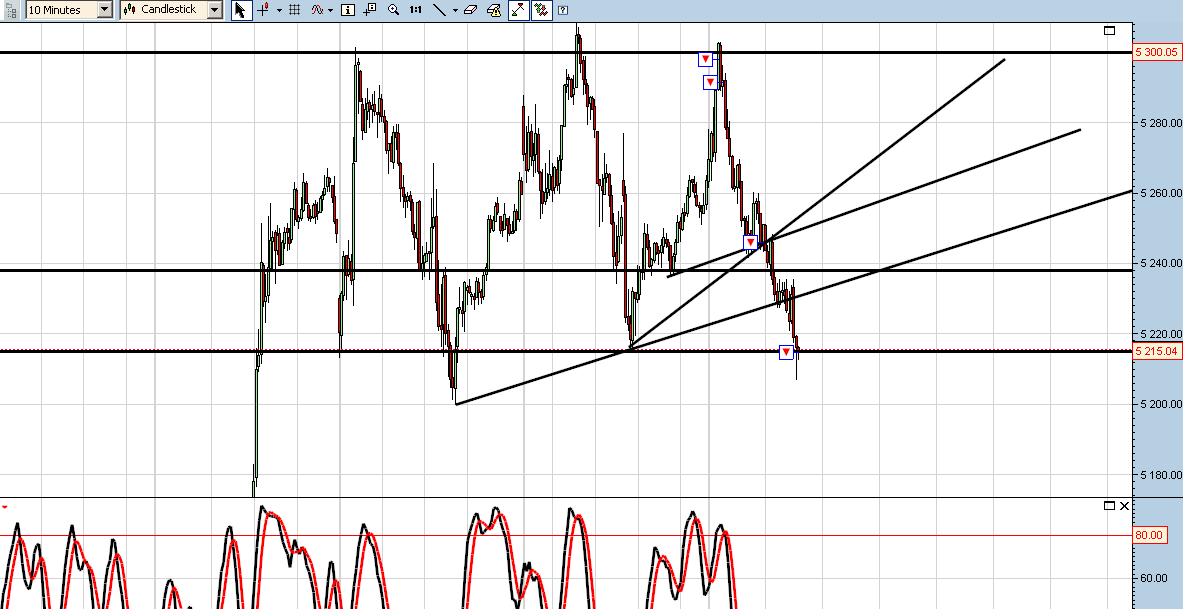Maximize the oscillator indicator pane
1183x609 pixels.
coord(1109,506)
